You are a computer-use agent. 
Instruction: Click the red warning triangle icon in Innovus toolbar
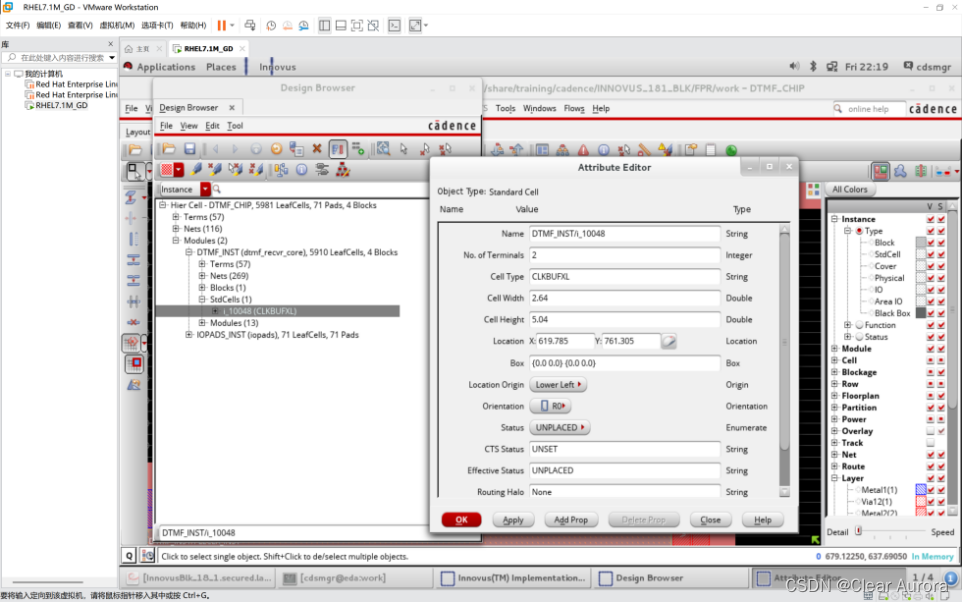583,150
